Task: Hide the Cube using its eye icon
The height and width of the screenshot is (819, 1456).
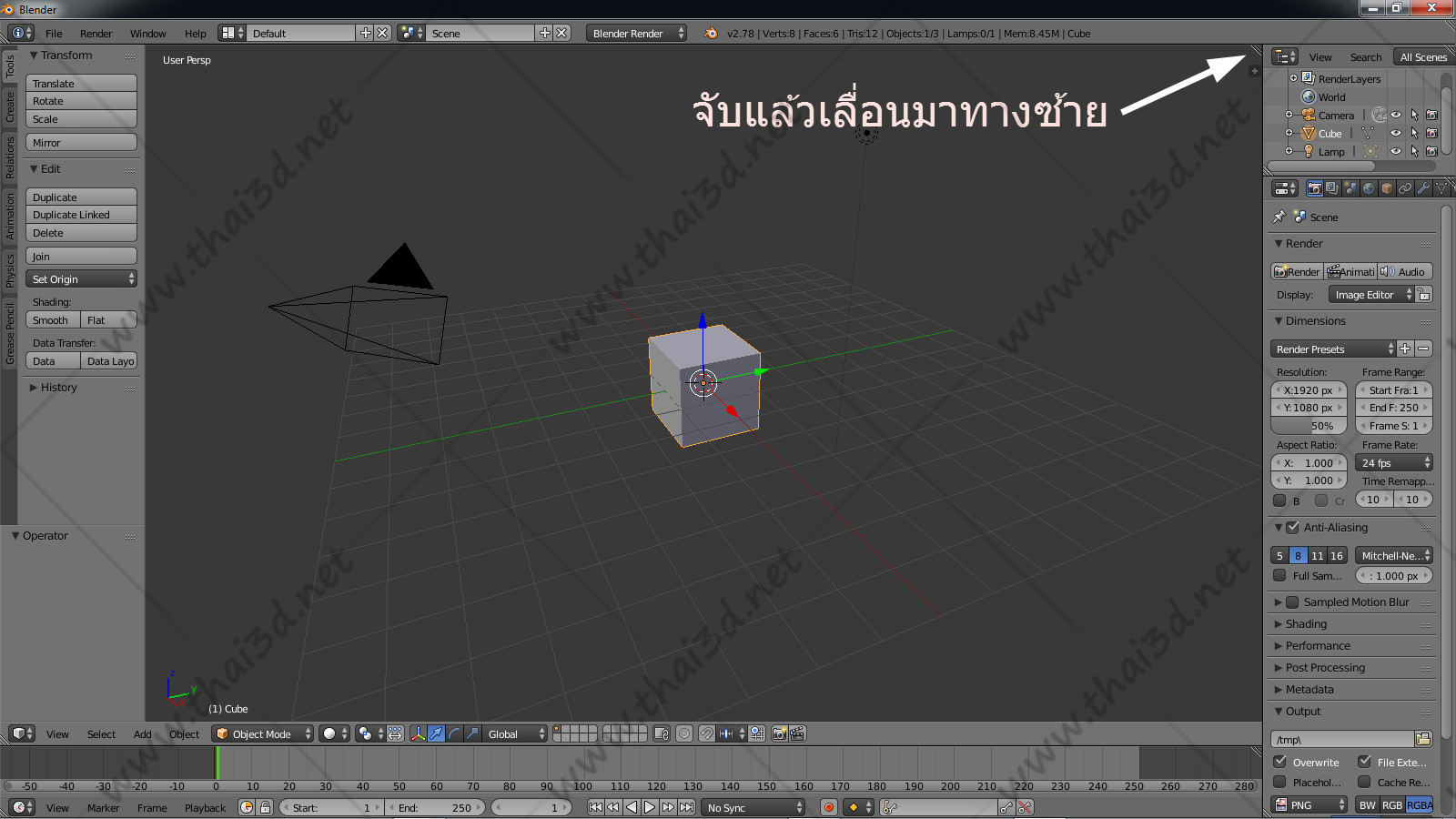Action: click(1395, 133)
